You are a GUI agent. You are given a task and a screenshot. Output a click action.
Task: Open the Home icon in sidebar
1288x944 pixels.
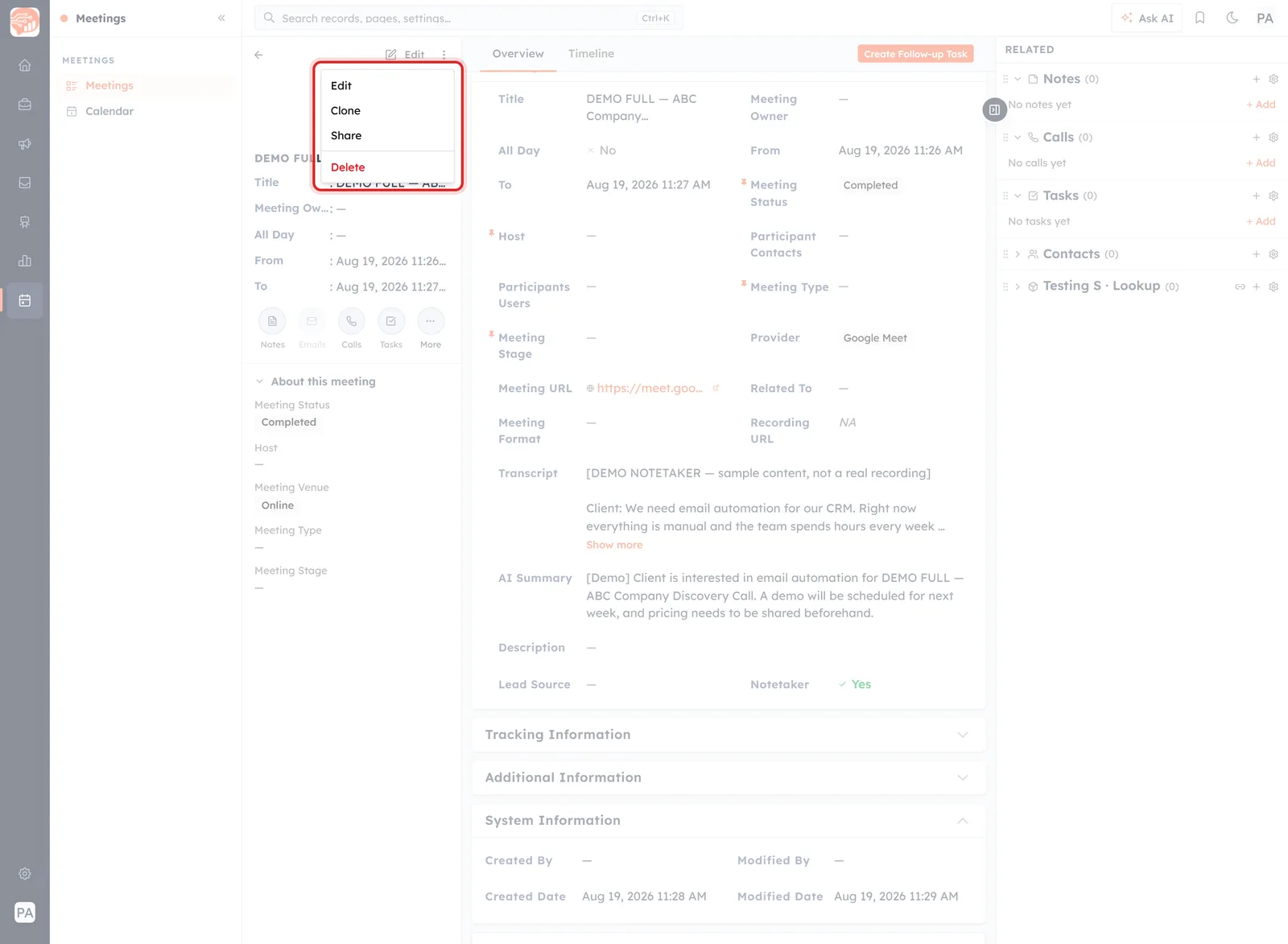tap(25, 65)
